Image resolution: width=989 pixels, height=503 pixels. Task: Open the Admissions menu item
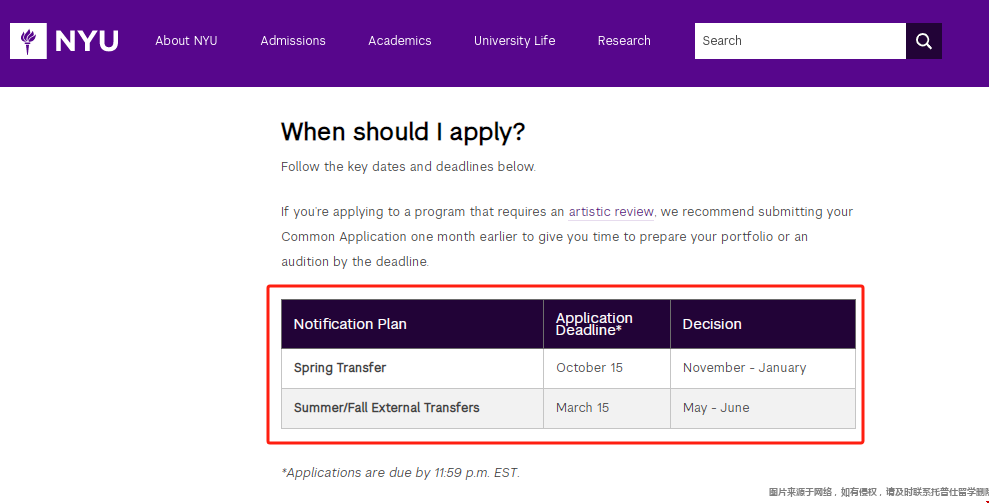coord(293,41)
